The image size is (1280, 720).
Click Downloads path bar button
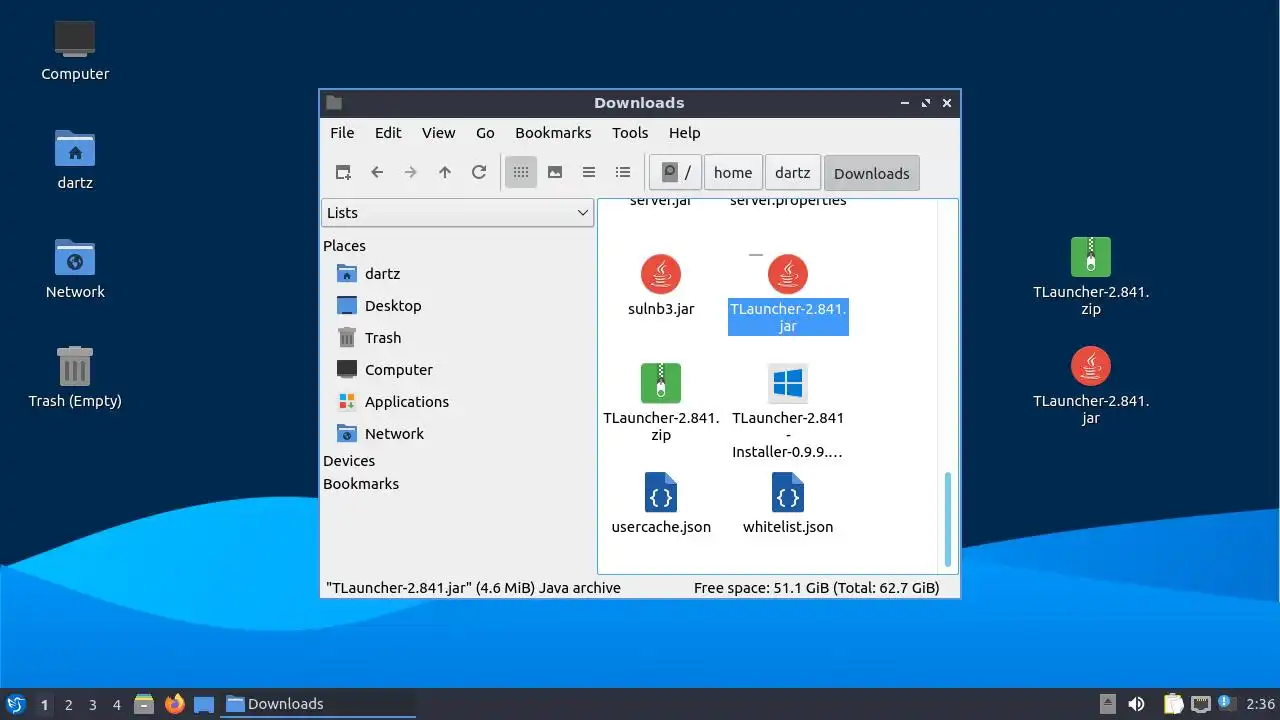coord(871,173)
